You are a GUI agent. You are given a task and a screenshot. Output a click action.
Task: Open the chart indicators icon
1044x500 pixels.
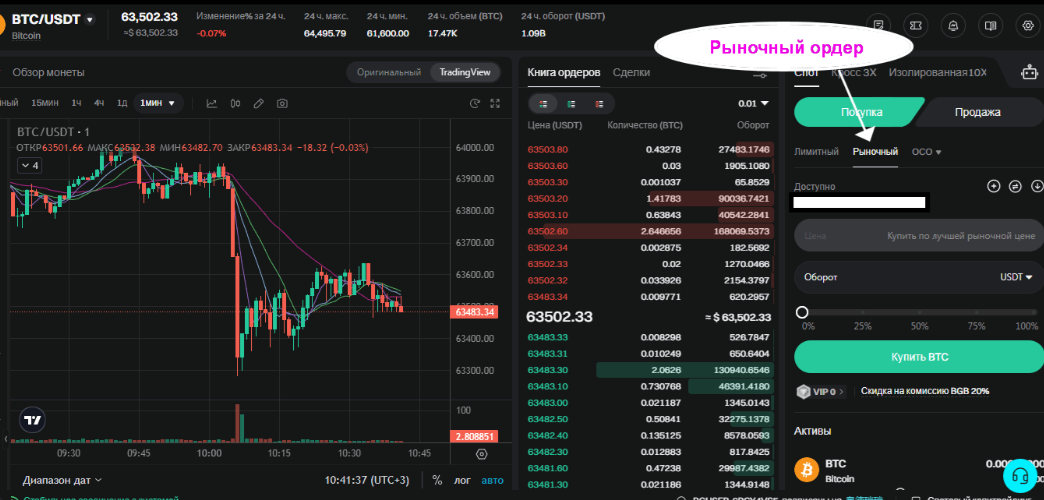[x=212, y=103]
